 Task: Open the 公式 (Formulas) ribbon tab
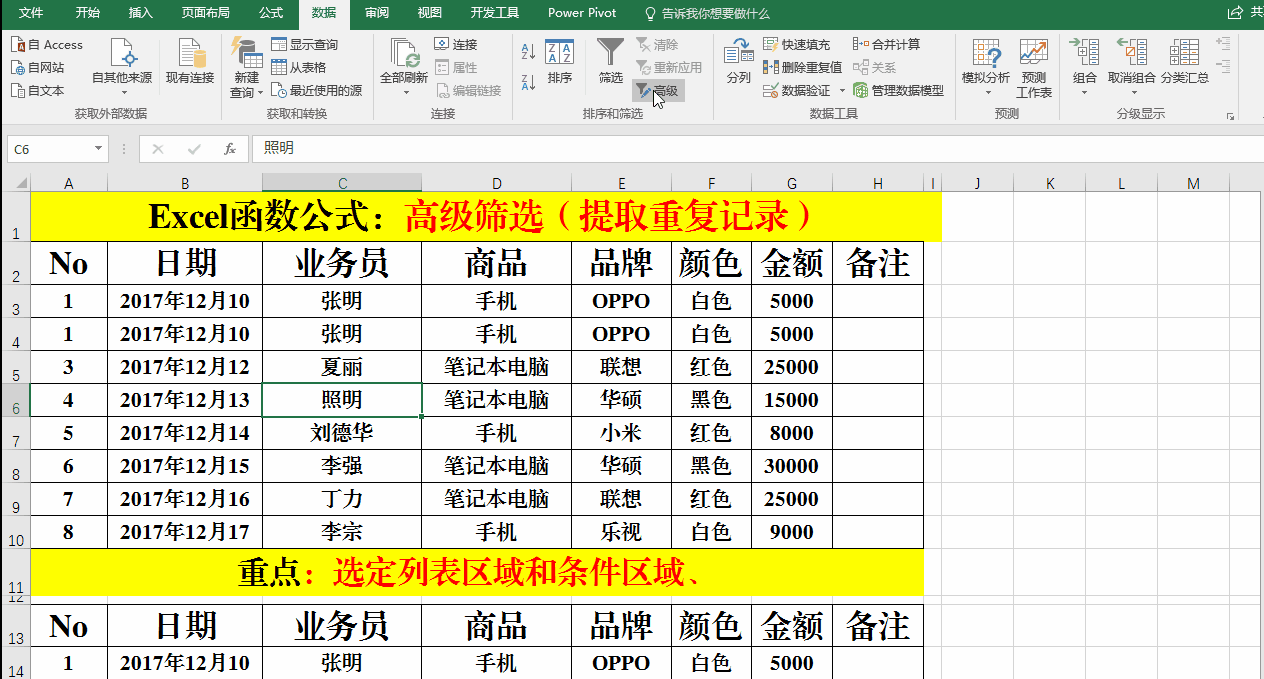click(x=270, y=13)
